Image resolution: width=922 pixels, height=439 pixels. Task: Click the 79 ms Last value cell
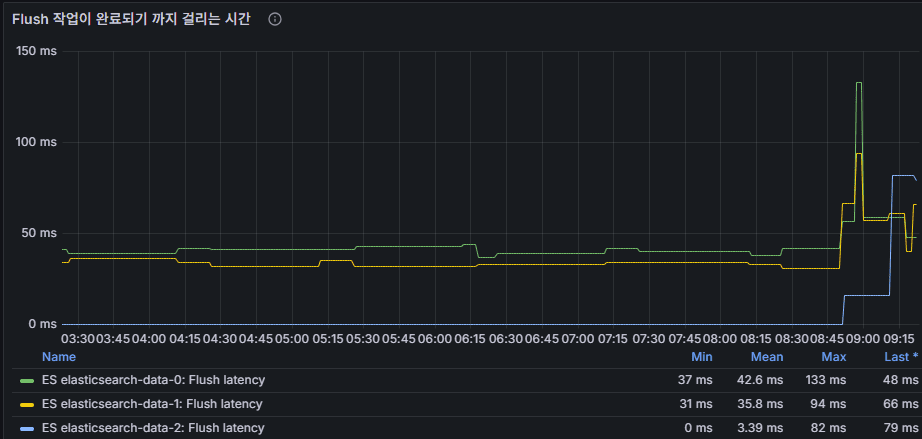coord(901,429)
